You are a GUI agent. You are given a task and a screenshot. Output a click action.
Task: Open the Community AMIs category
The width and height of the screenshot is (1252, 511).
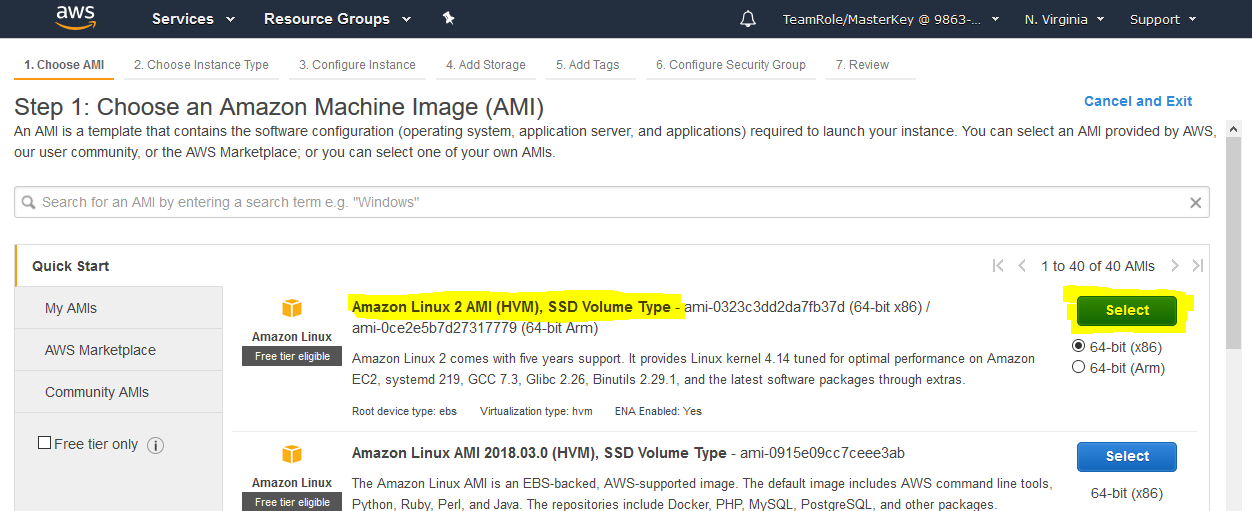click(119, 392)
